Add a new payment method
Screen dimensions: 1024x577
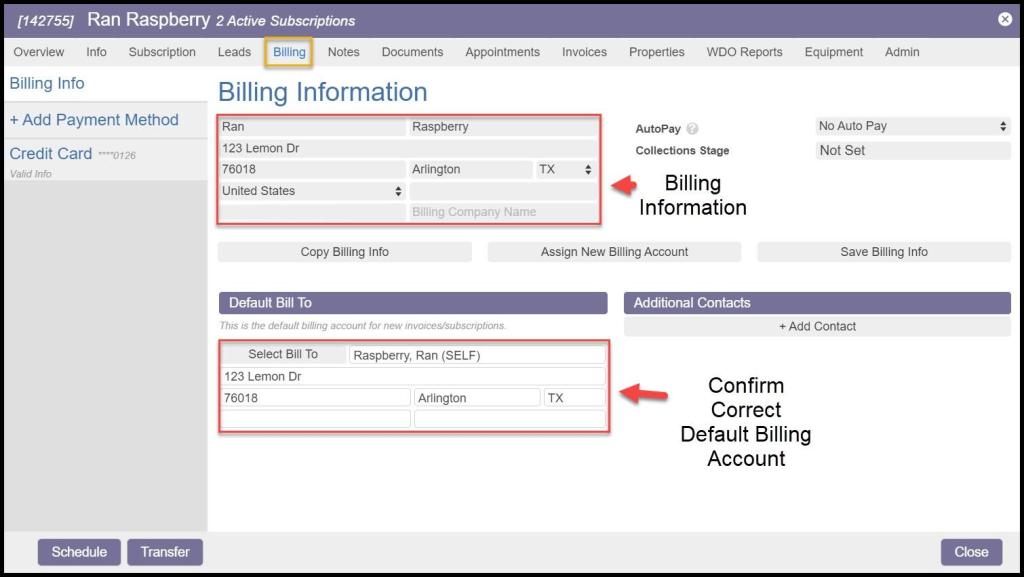coord(94,120)
